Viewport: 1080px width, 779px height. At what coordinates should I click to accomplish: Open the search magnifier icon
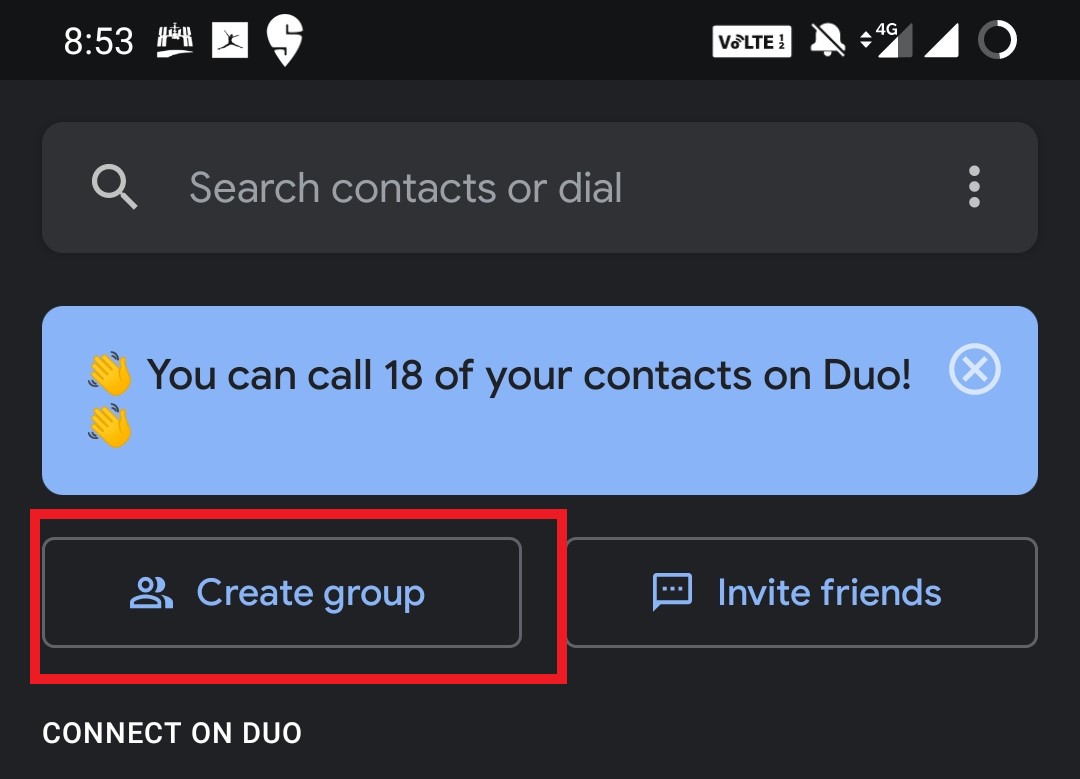[114, 188]
